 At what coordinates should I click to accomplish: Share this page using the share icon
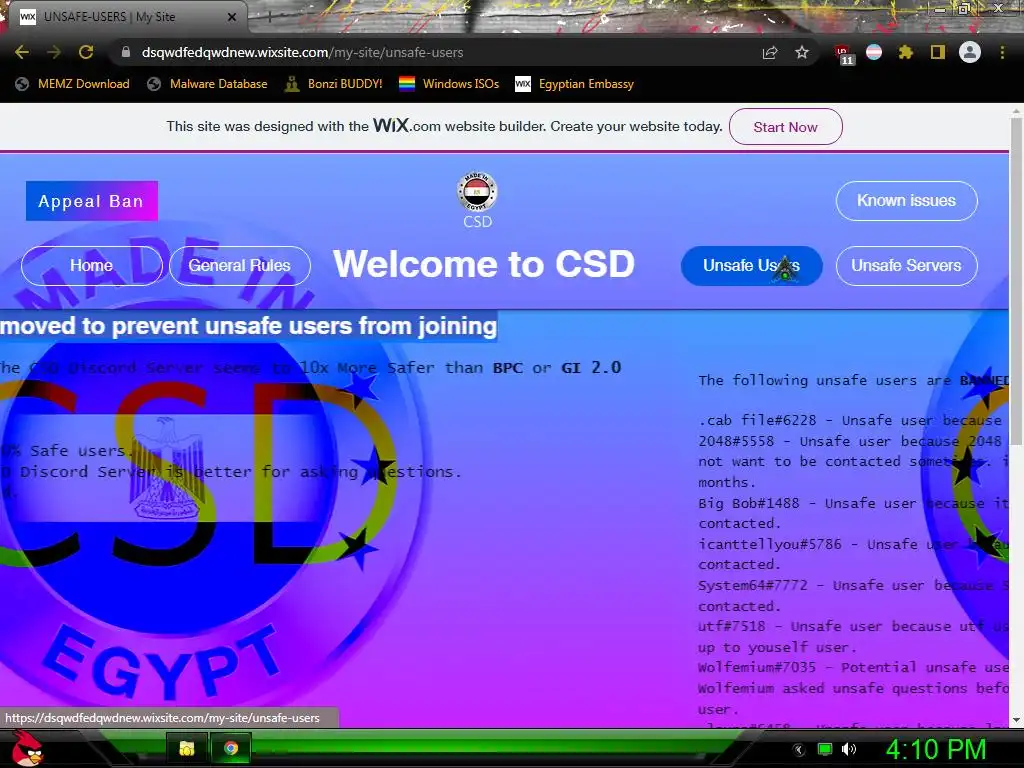[x=770, y=53]
